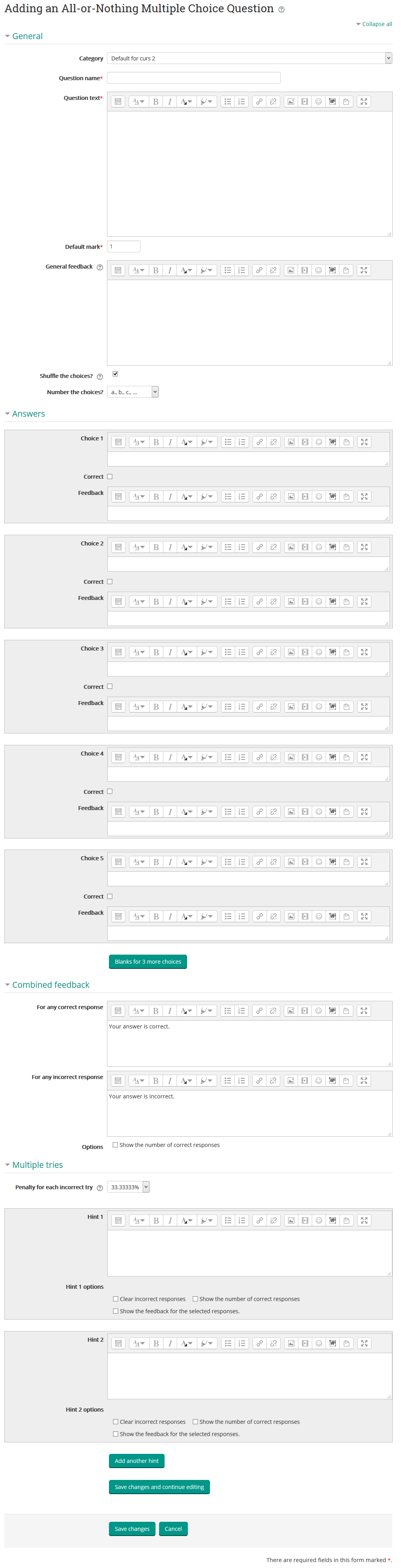This screenshot has width=401, height=1568.
Task: Uncheck Shuffle the choices checkbox
Action: pyautogui.click(x=115, y=374)
